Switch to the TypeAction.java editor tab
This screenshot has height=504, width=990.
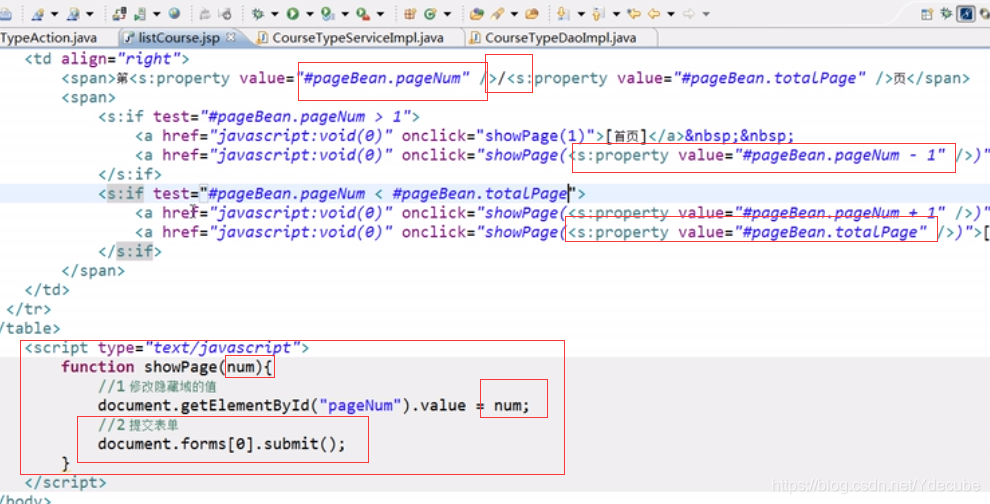[x=49, y=38]
